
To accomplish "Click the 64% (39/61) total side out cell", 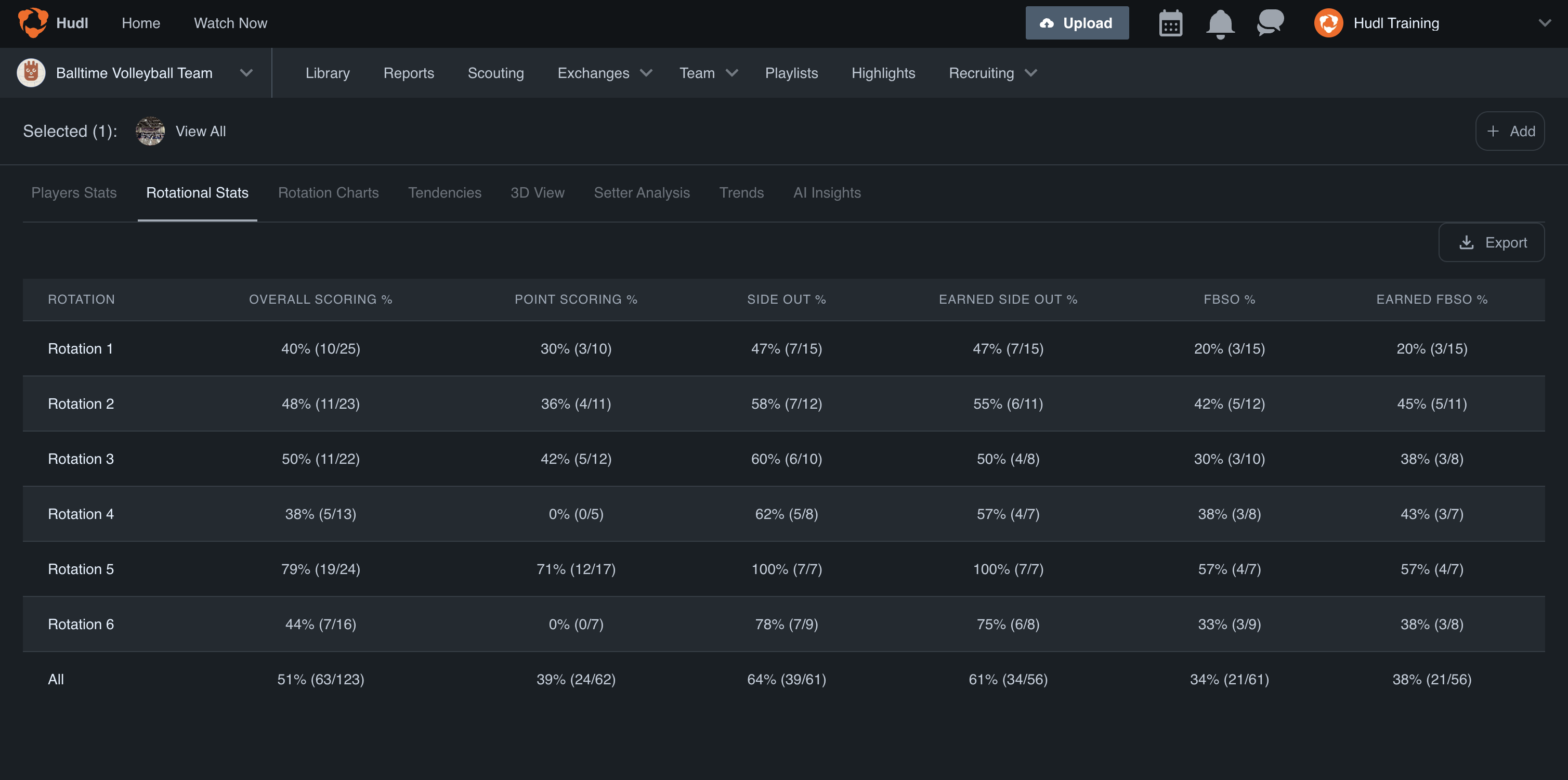I will tap(787, 679).
